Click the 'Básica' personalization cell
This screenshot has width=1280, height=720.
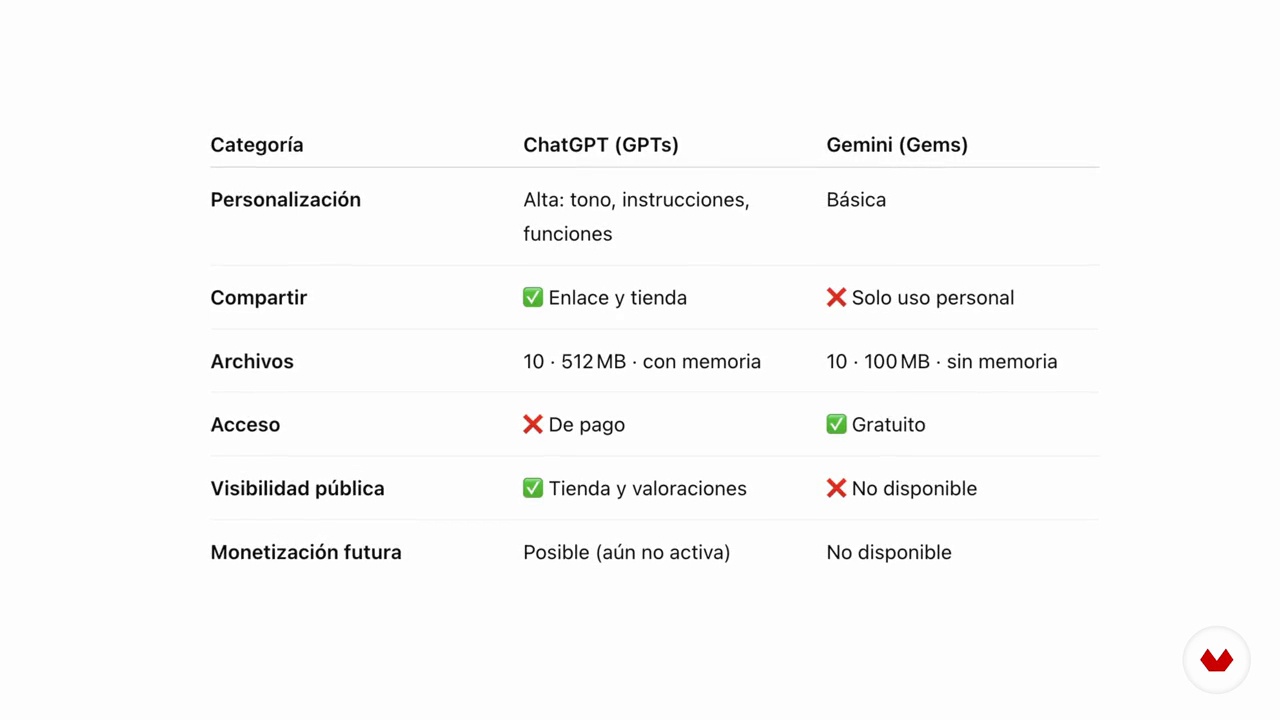click(x=856, y=200)
